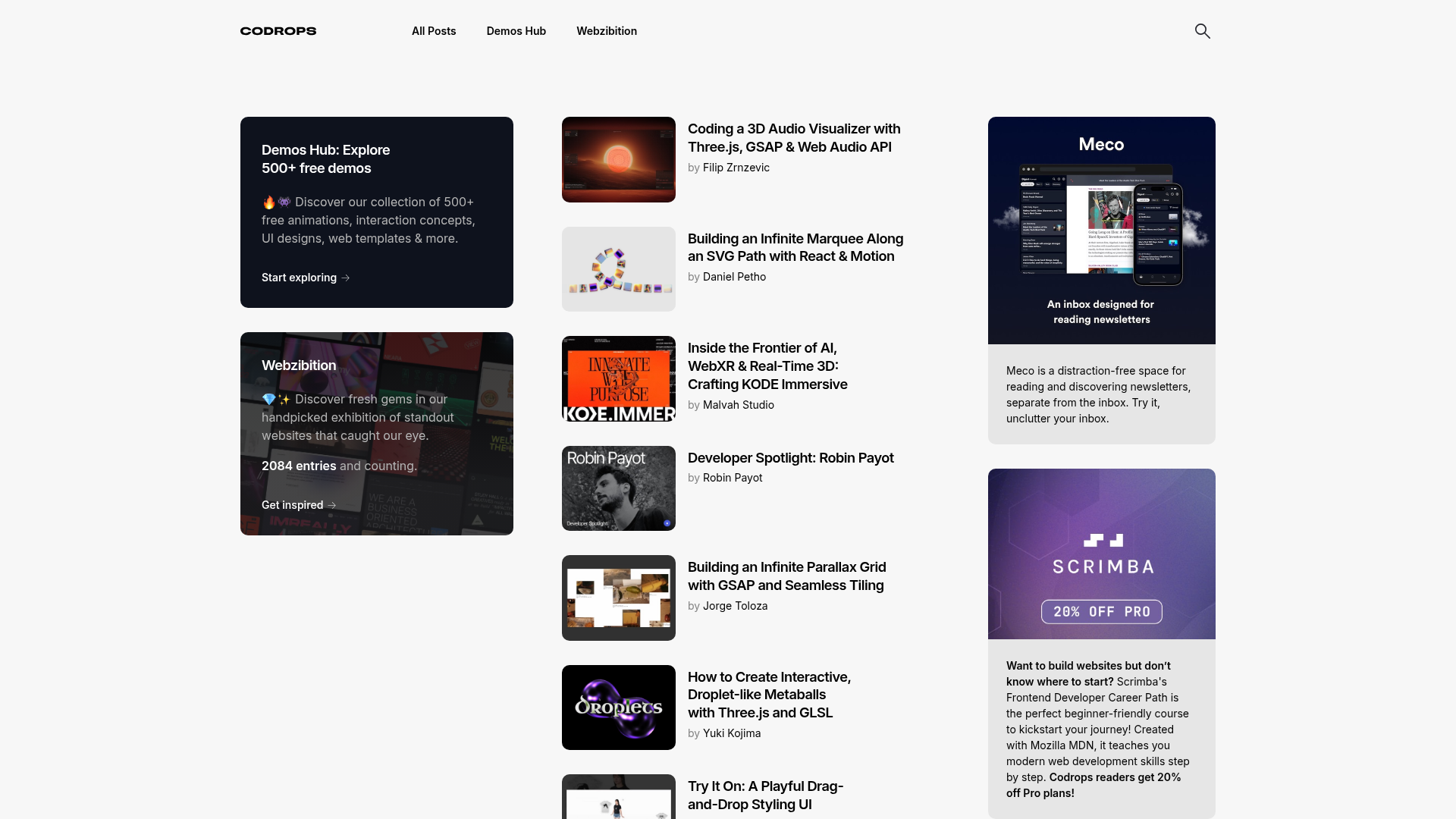The image size is (1456, 819).
Task: Open Try It On article thumbnail
Action: click(x=619, y=796)
